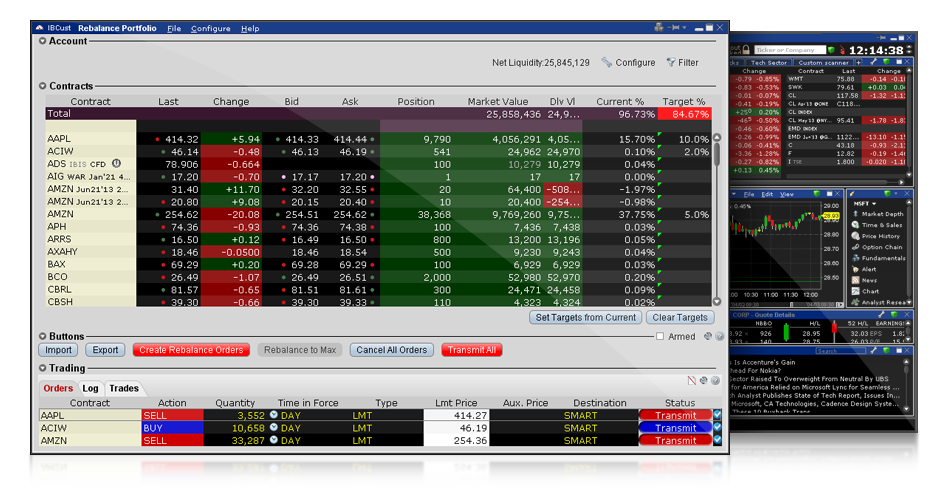
Task: Click Set Targets from Current
Action: coord(586,317)
